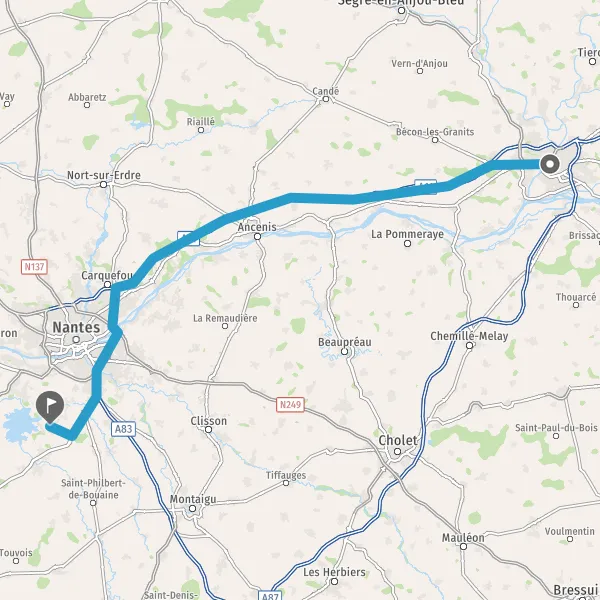Click the La Pommeraye place label

pos(408,234)
